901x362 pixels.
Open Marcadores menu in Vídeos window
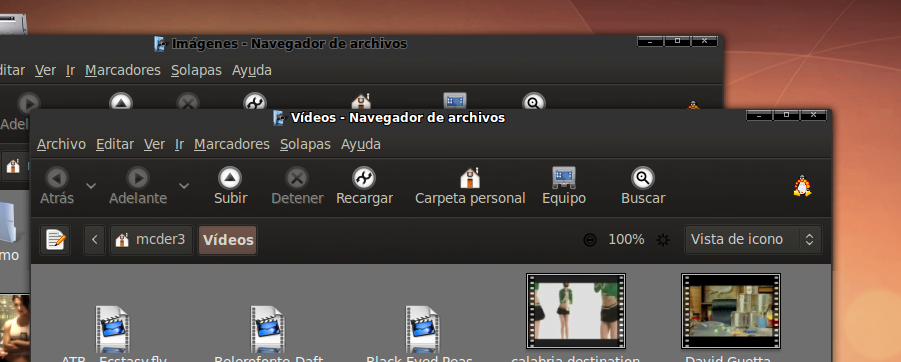point(232,144)
